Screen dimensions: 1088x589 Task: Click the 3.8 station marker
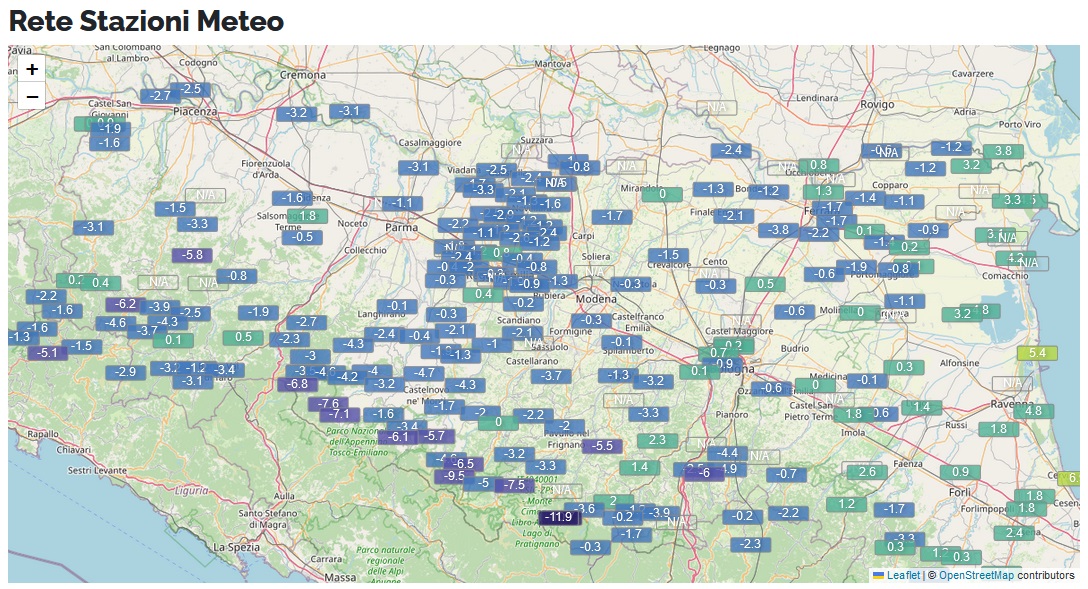click(x=1003, y=151)
